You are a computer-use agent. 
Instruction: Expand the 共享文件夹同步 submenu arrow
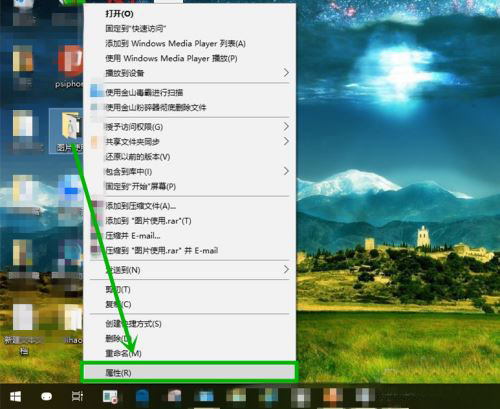tap(286, 141)
